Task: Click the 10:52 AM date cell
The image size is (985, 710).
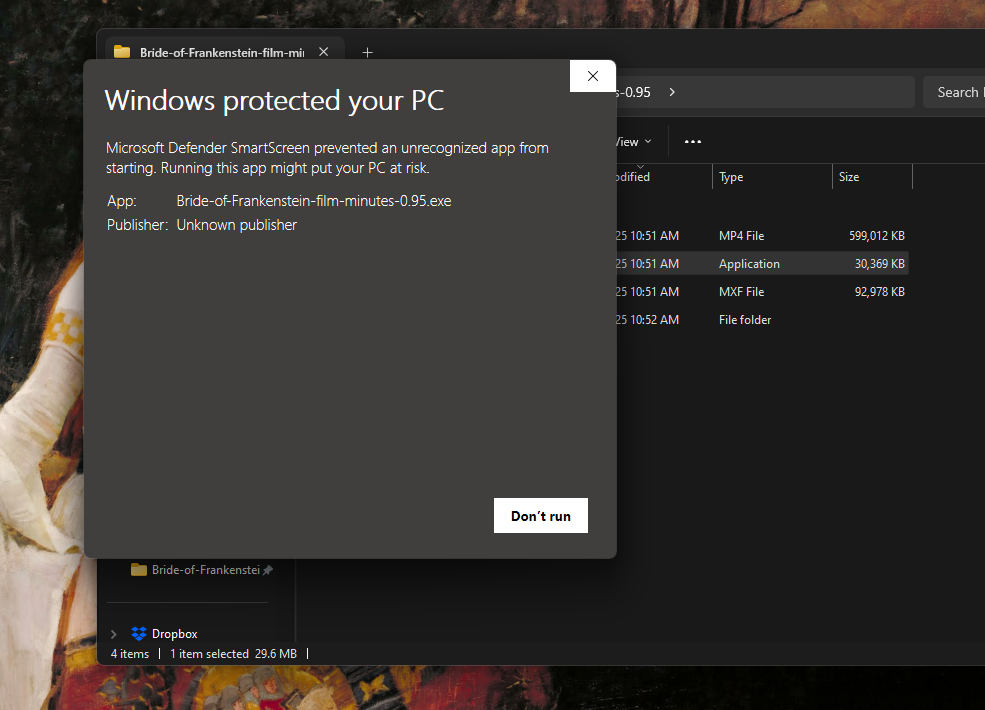Action: pos(648,320)
